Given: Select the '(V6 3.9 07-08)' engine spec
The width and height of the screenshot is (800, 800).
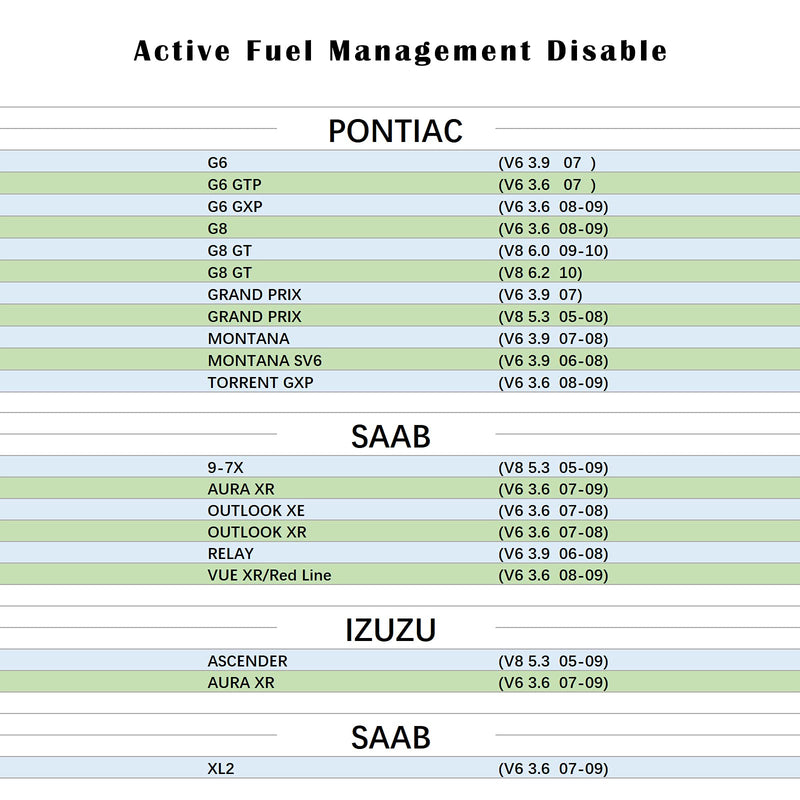Looking at the screenshot, I should click(x=553, y=338).
